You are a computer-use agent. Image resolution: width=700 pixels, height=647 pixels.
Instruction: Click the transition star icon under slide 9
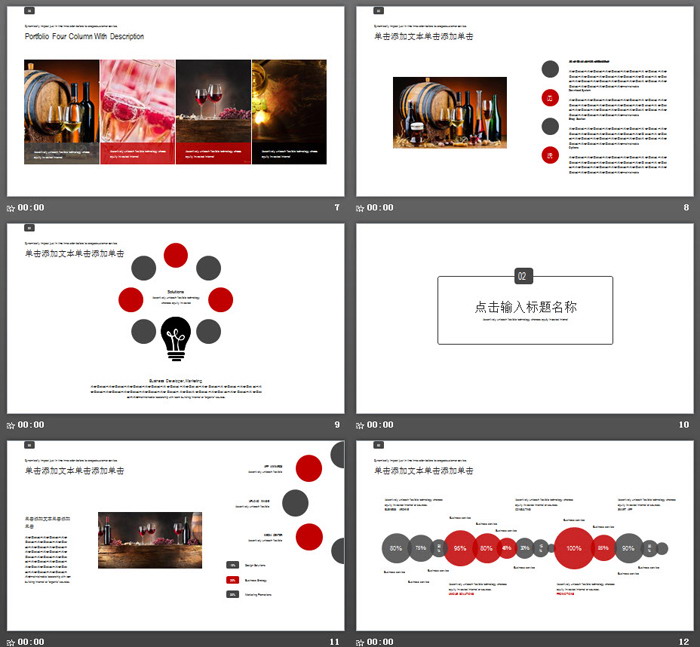pos(11,425)
